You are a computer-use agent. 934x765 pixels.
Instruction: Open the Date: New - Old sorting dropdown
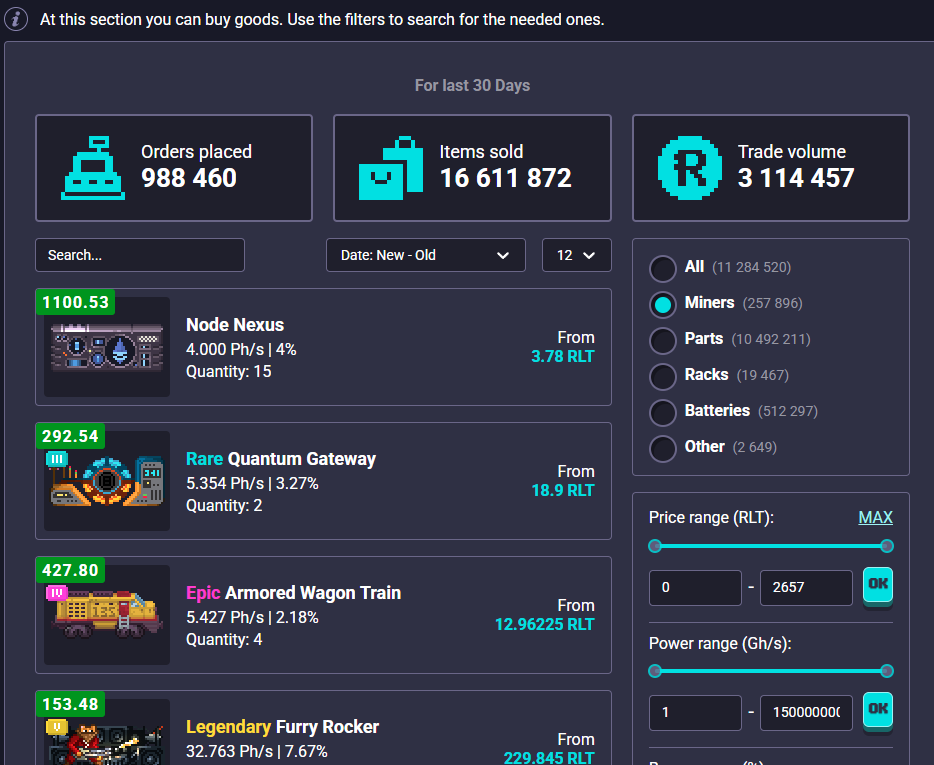425,255
